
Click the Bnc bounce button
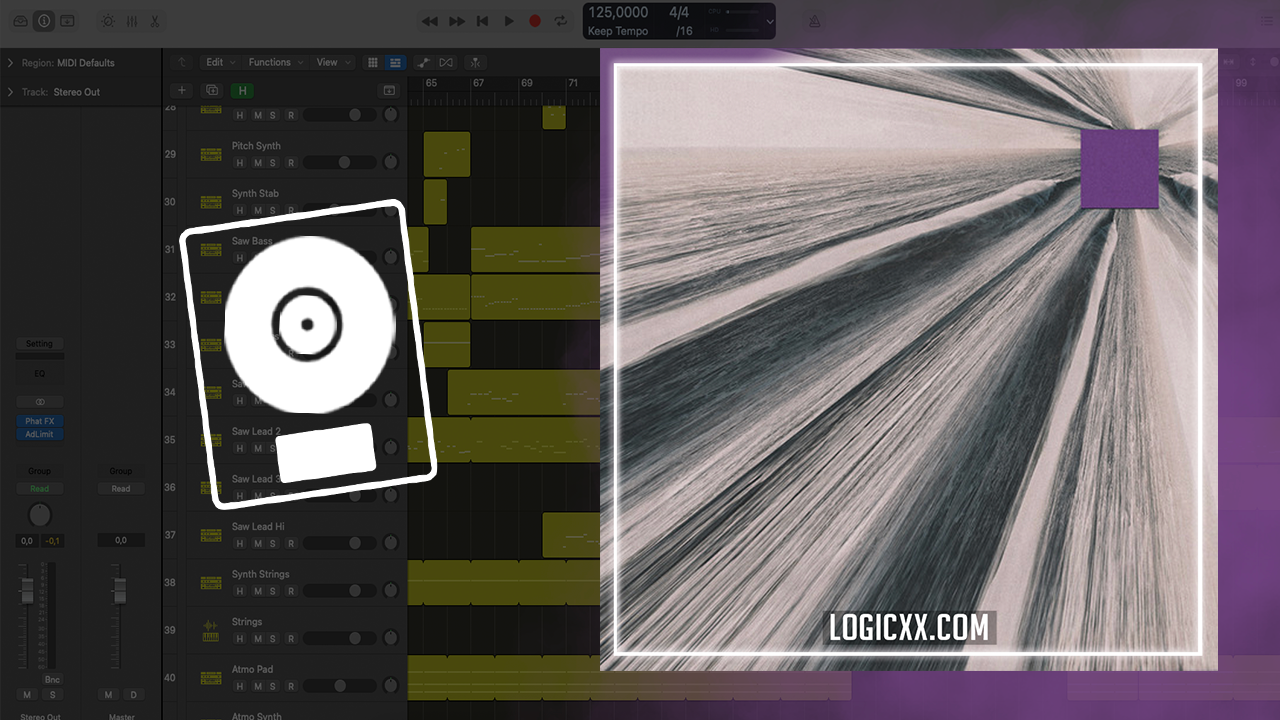pos(52,680)
